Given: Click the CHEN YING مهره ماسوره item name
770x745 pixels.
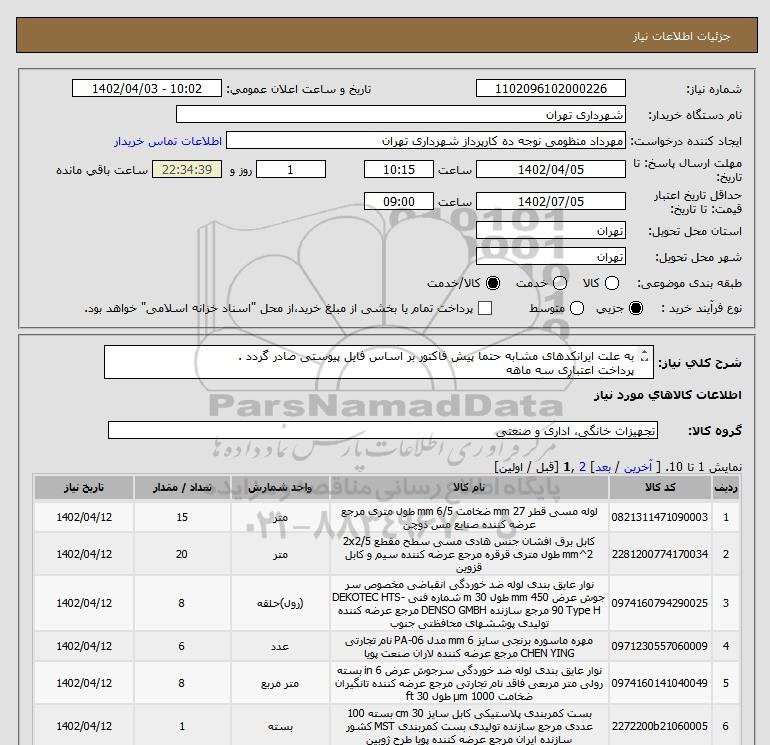Looking at the screenshot, I should click(x=469, y=647).
